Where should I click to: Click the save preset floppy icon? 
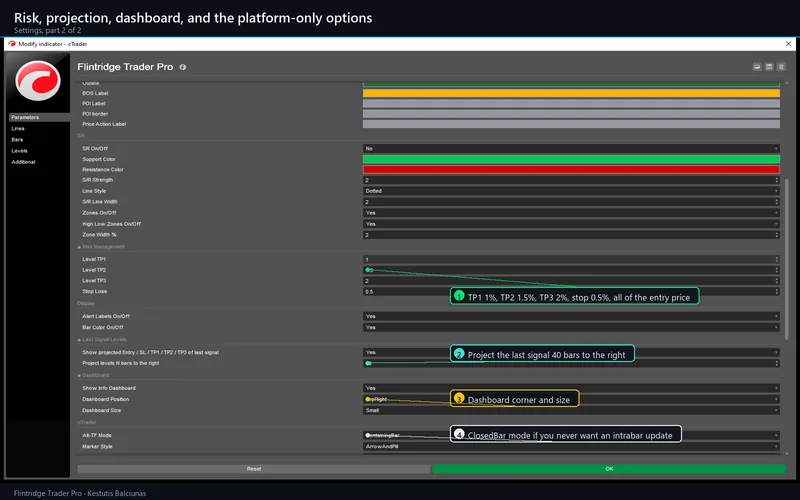click(769, 67)
